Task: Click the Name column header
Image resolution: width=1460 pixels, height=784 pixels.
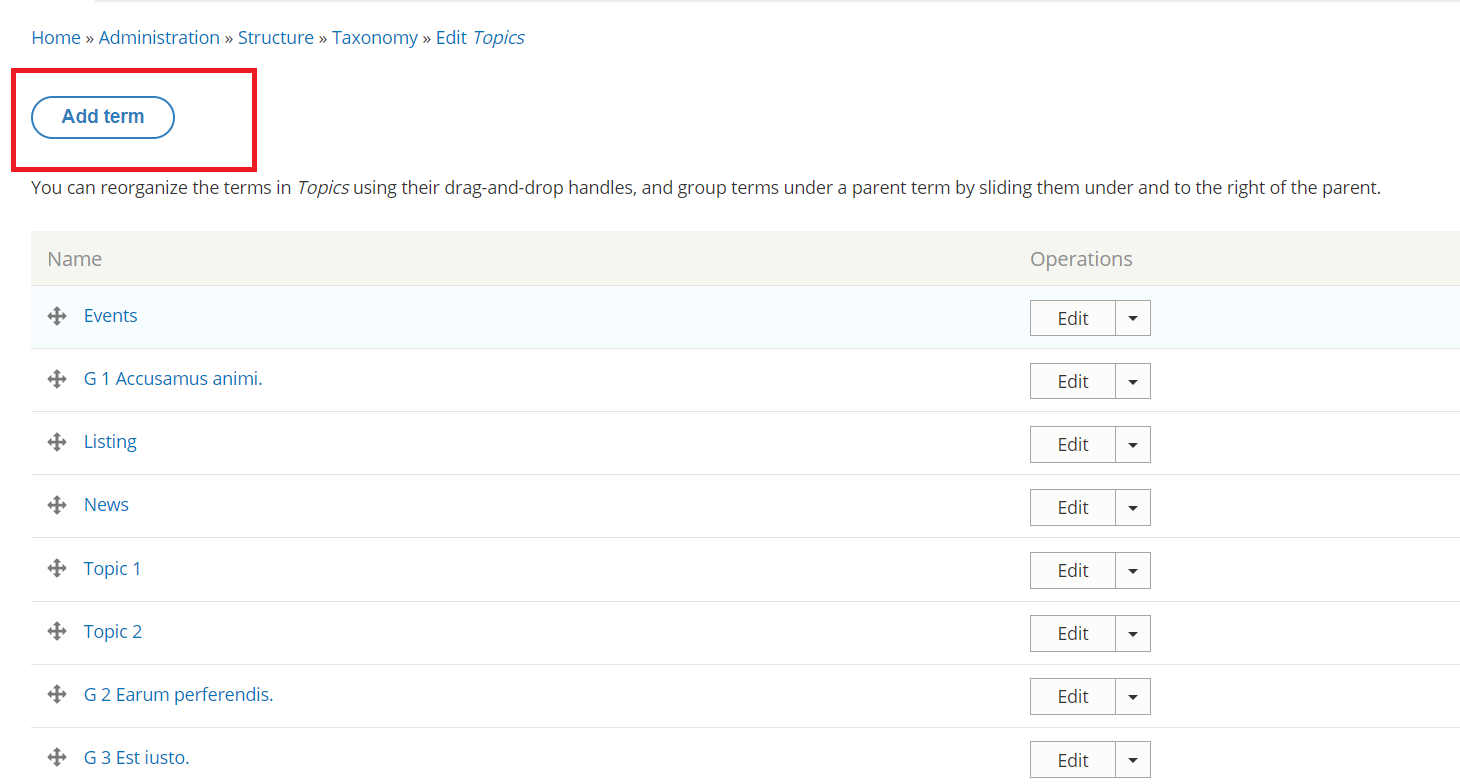Action: pyautogui.click(x=75, y=259)
